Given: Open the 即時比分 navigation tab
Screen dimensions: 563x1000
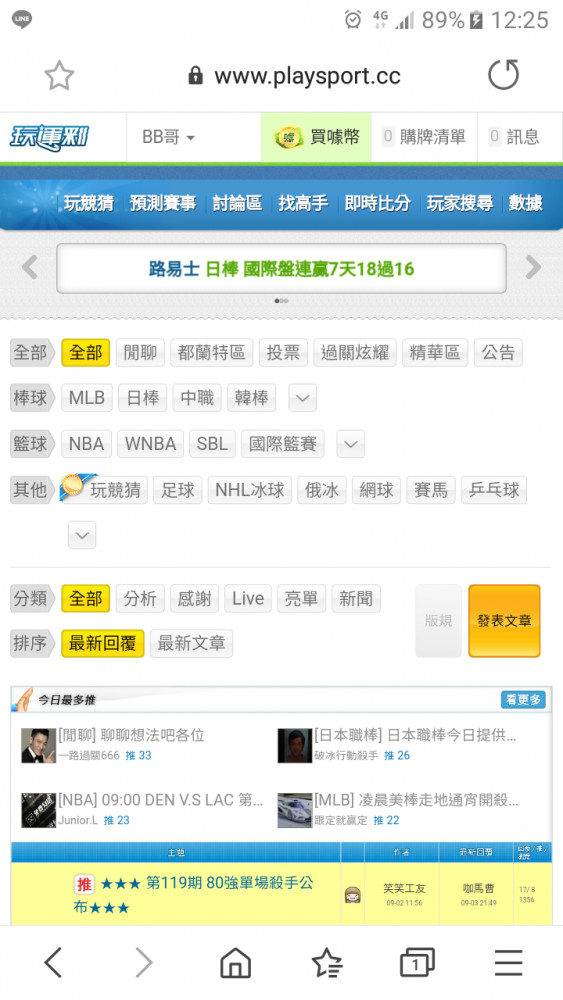Looking at the screenshot, I should (377, 203).
